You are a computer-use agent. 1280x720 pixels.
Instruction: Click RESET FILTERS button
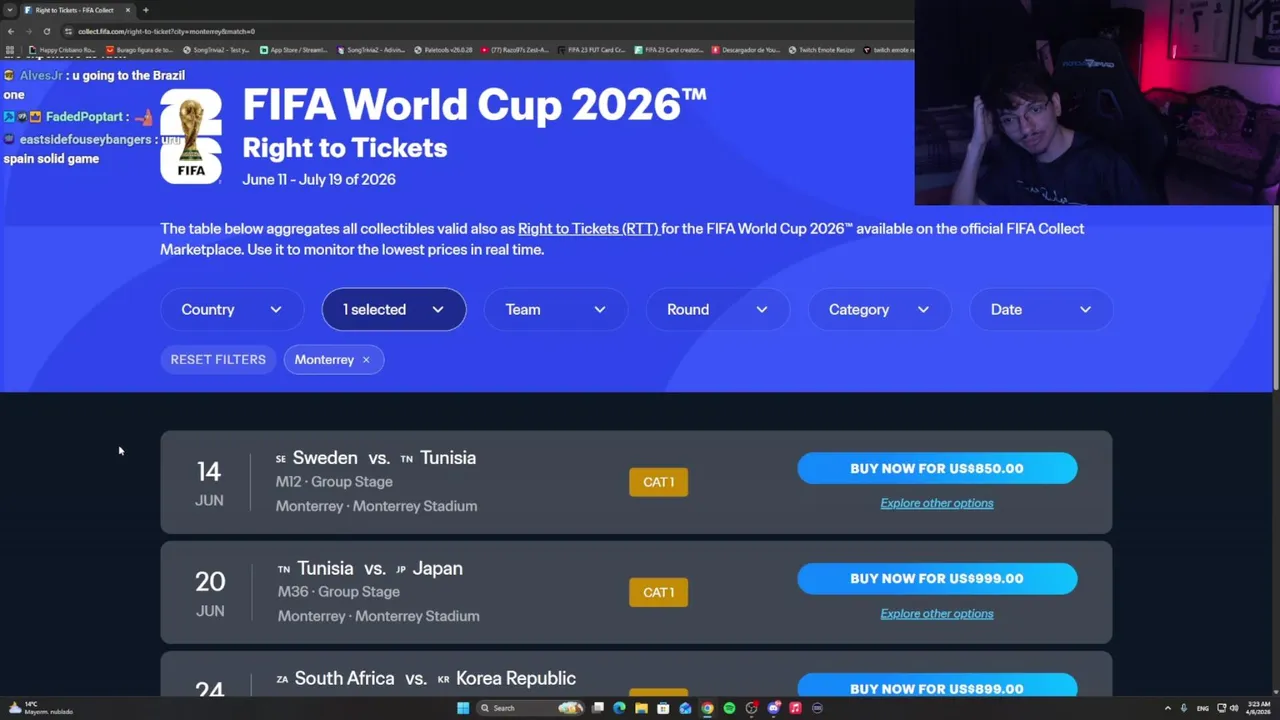click(x=218, y=360)
